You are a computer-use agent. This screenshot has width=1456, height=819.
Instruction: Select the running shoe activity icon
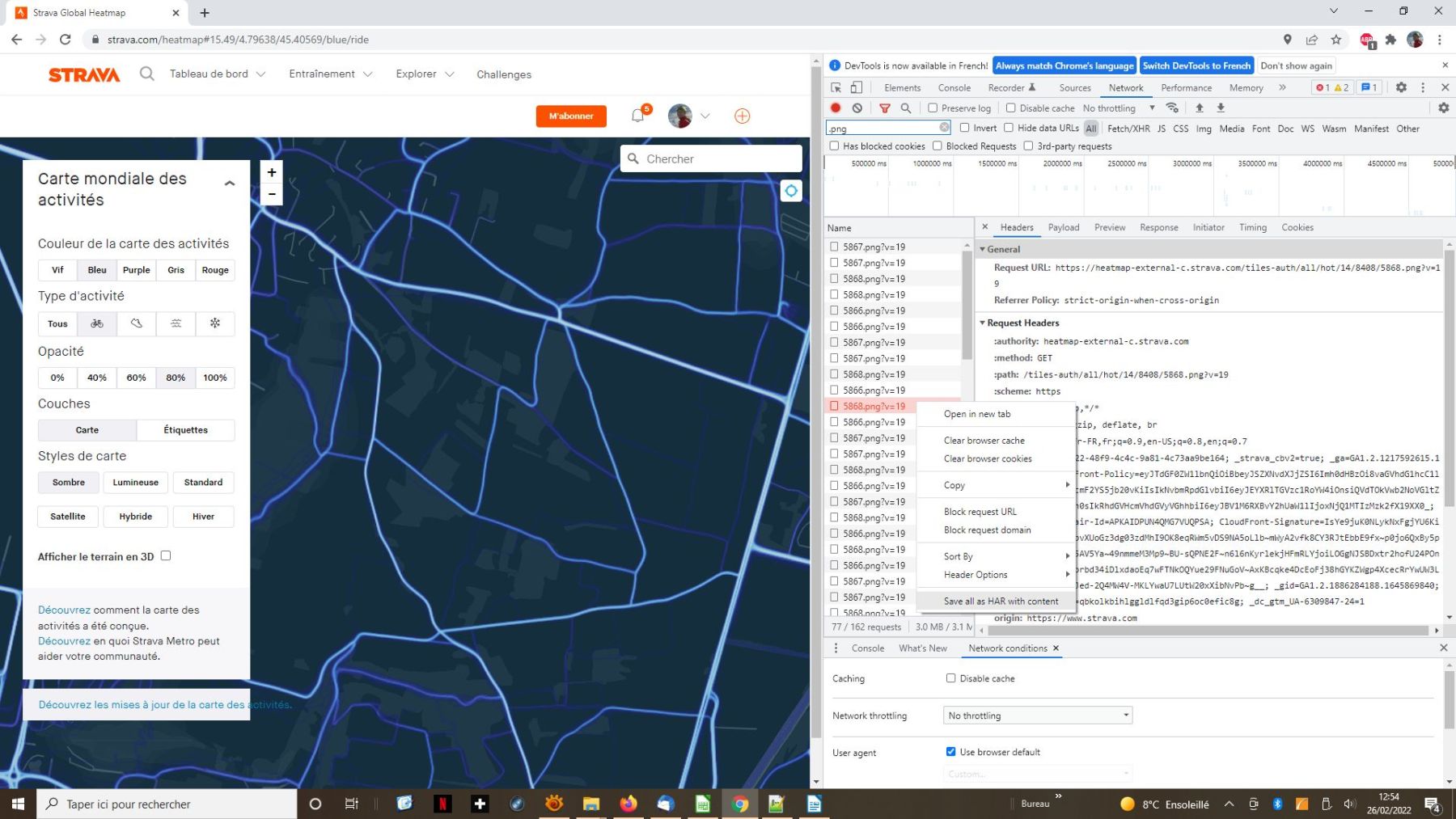(x=137, y=323)
